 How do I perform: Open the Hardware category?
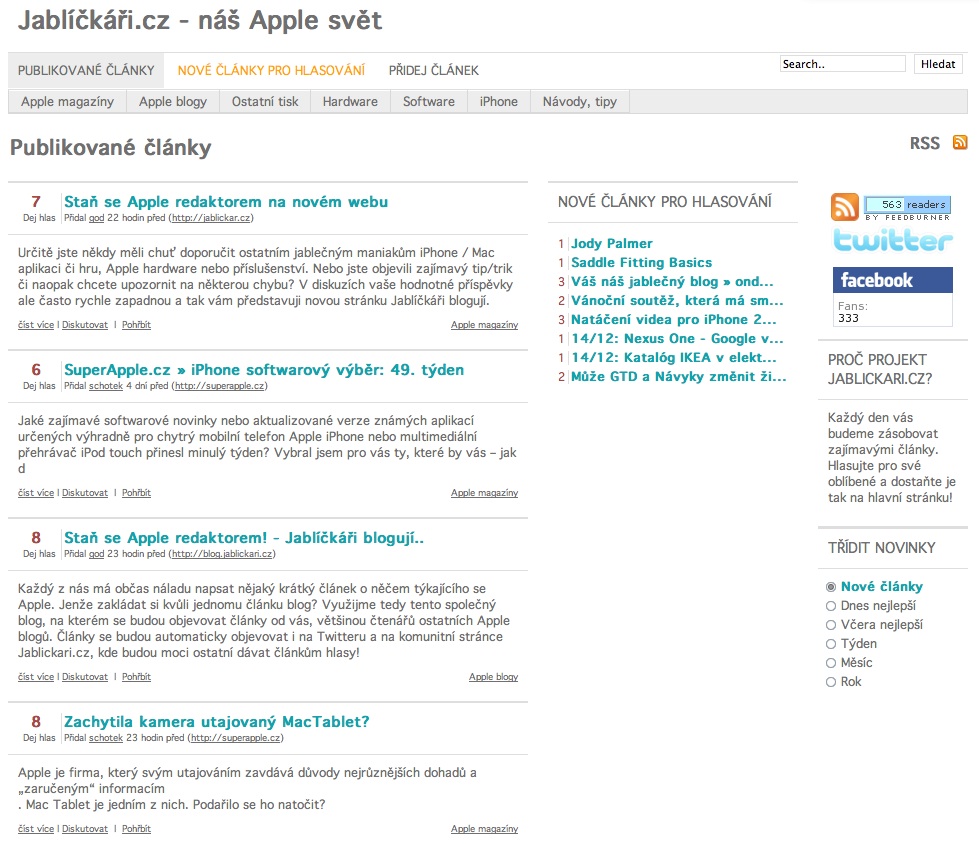point(350,102)
